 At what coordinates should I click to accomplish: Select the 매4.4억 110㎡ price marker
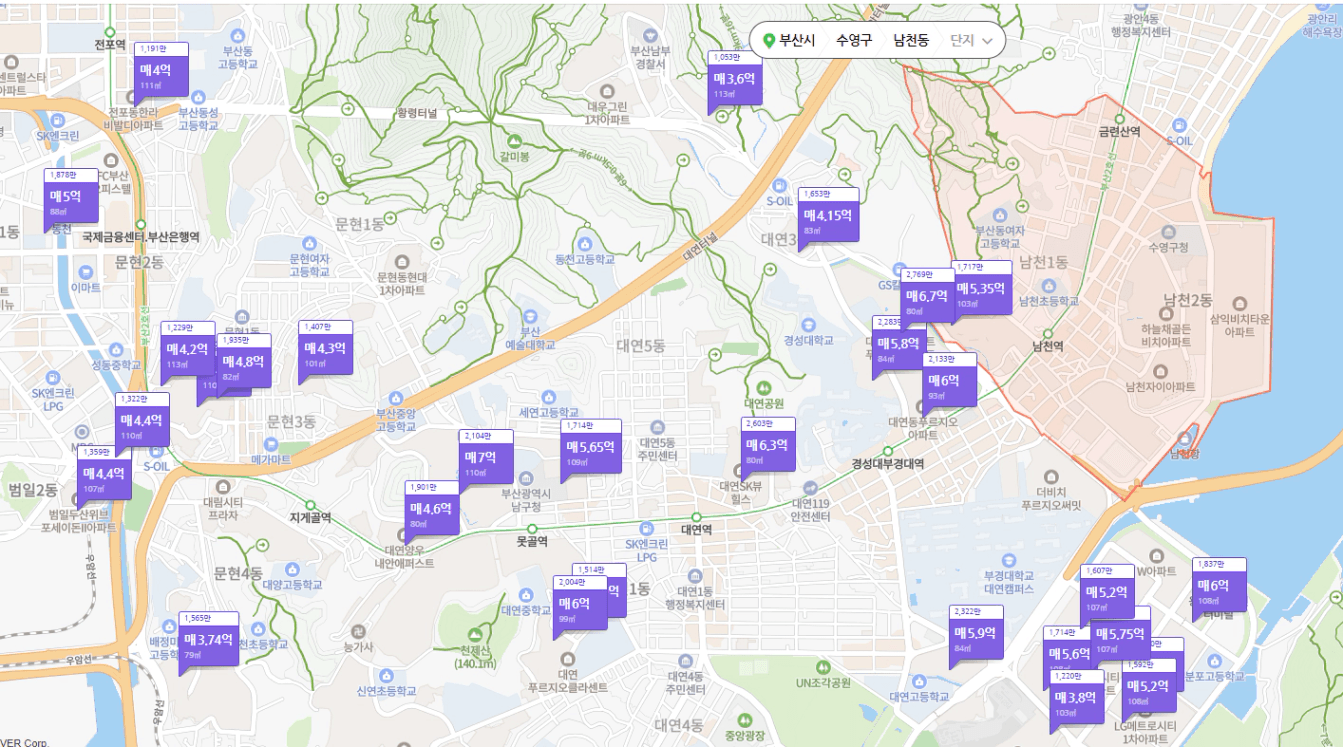point(142,424)
